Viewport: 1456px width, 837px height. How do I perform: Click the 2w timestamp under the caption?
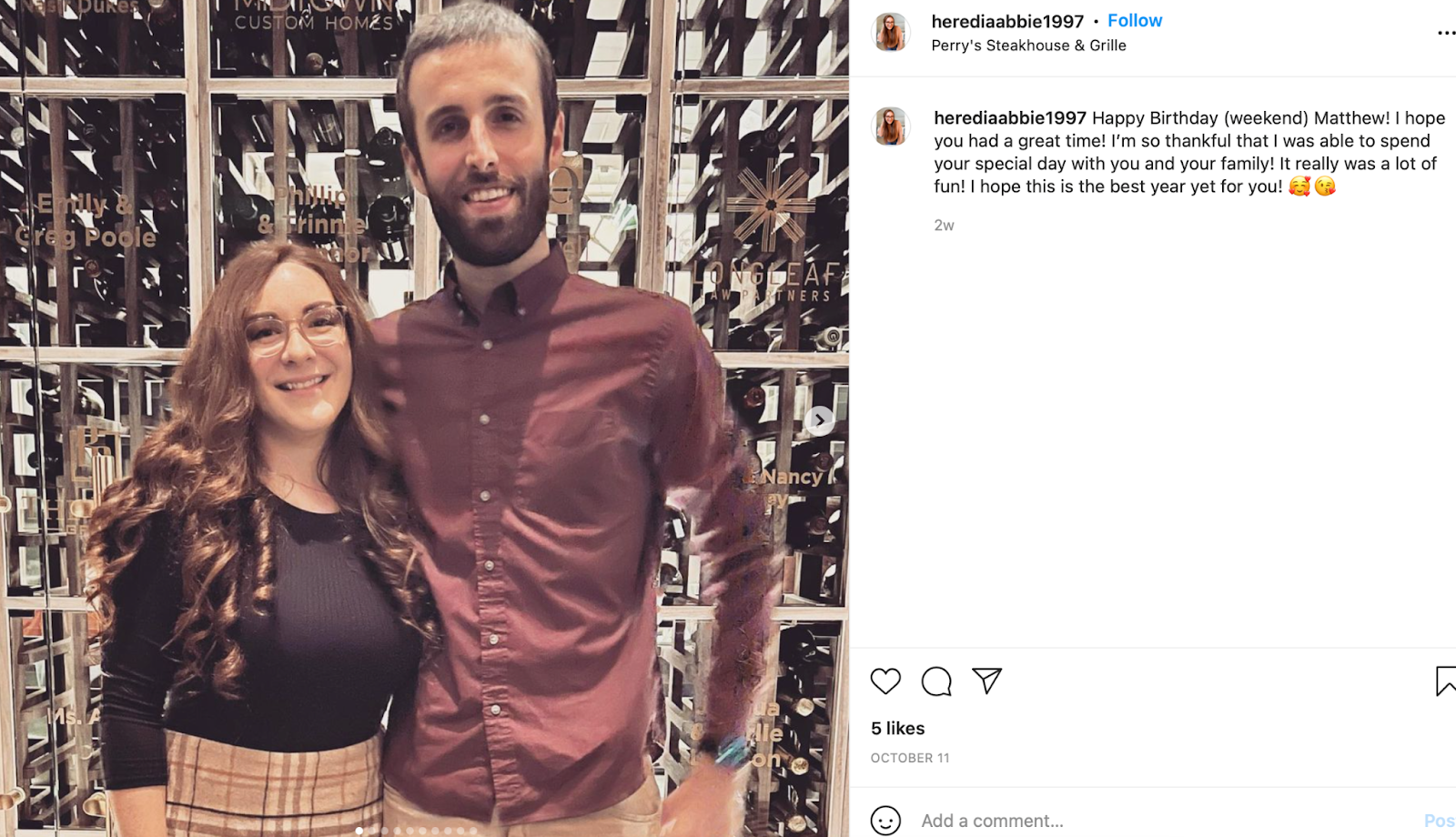[944, 226]
